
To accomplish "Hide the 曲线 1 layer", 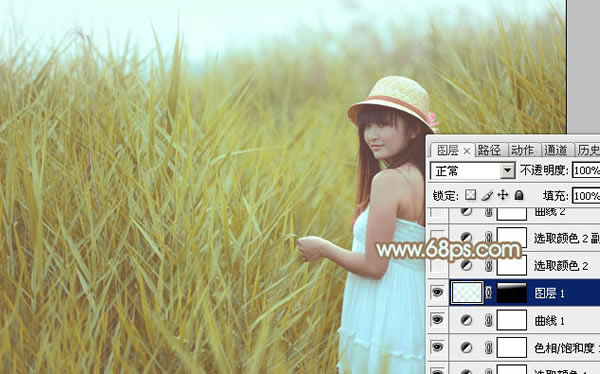I will point(437,320).
